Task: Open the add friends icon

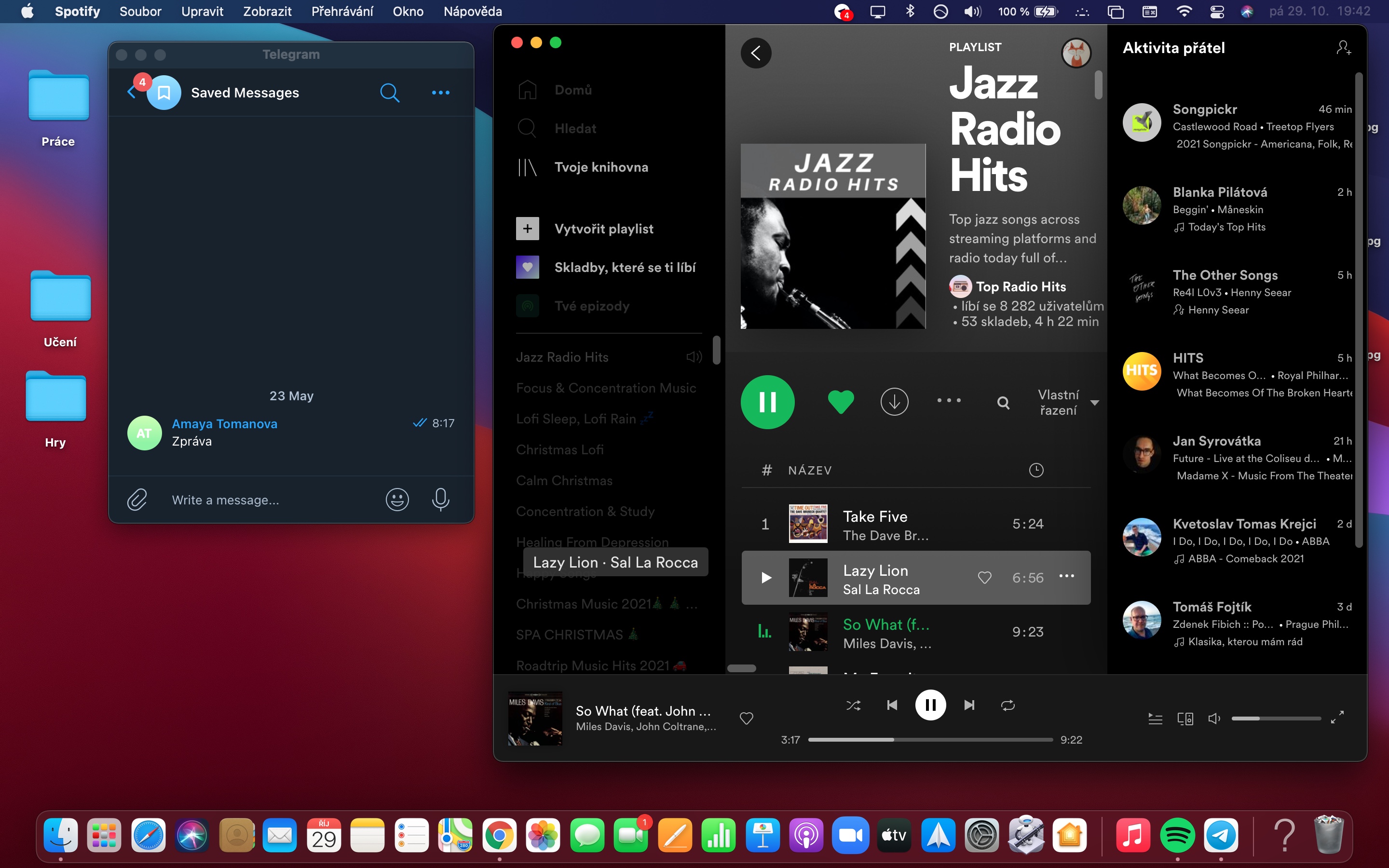Action: coord(1343,48)
